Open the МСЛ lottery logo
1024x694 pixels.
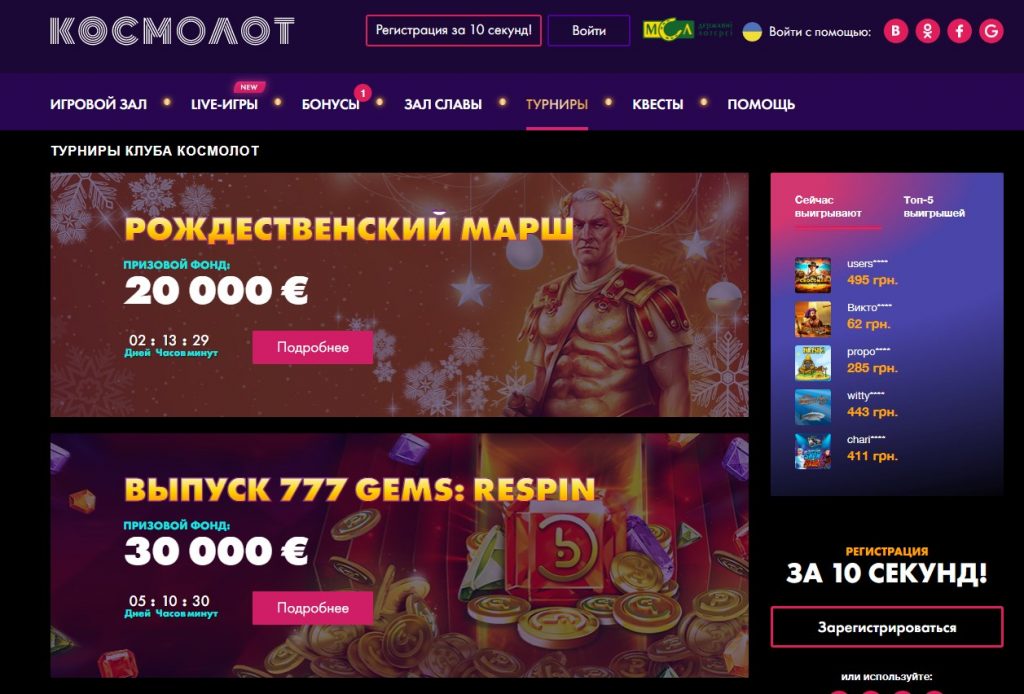click(x=687, y=30)
